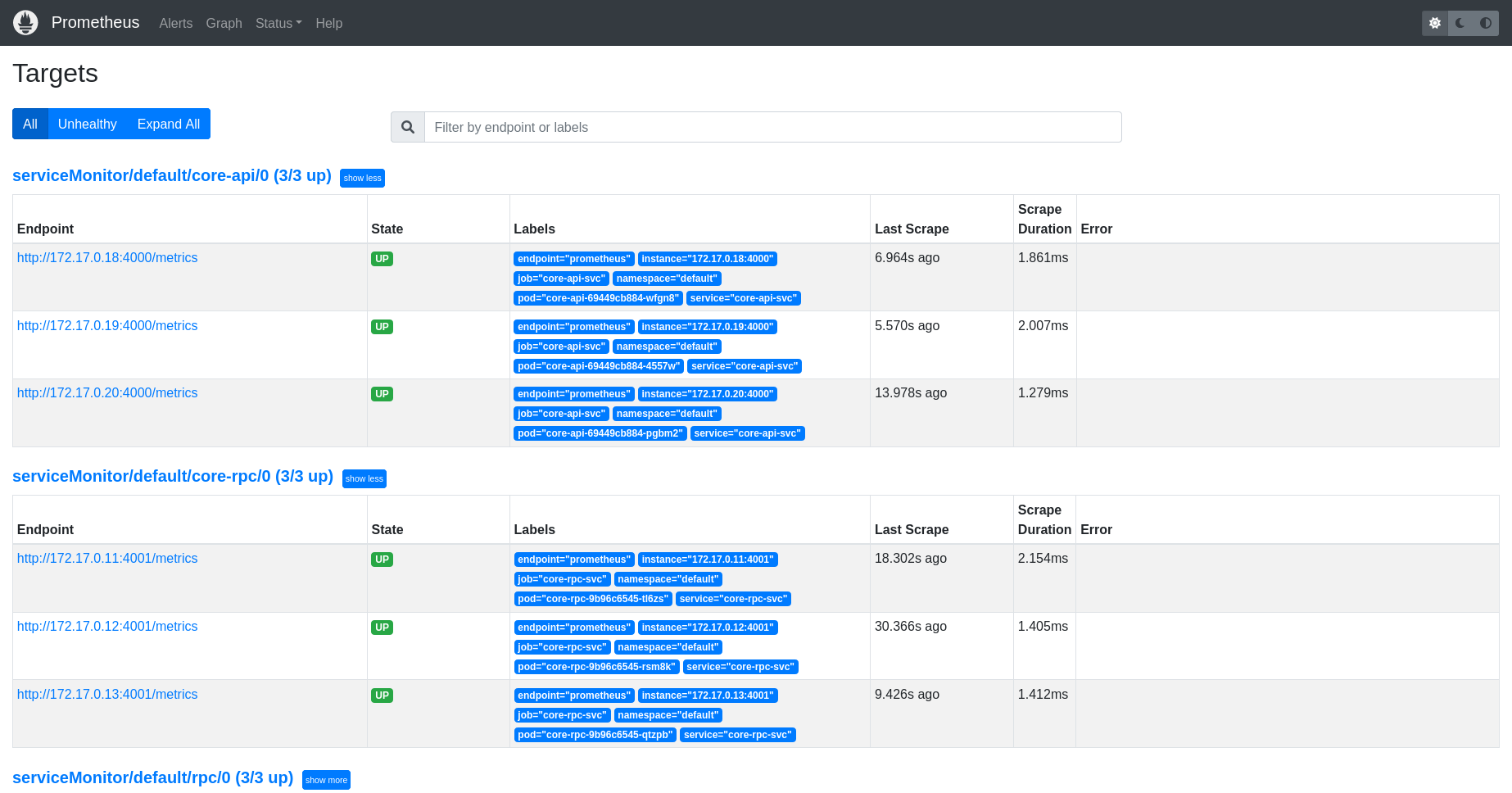Viewport: 1512px width, 793px height.
Task: Open the Help page
Action: point(329,23)
